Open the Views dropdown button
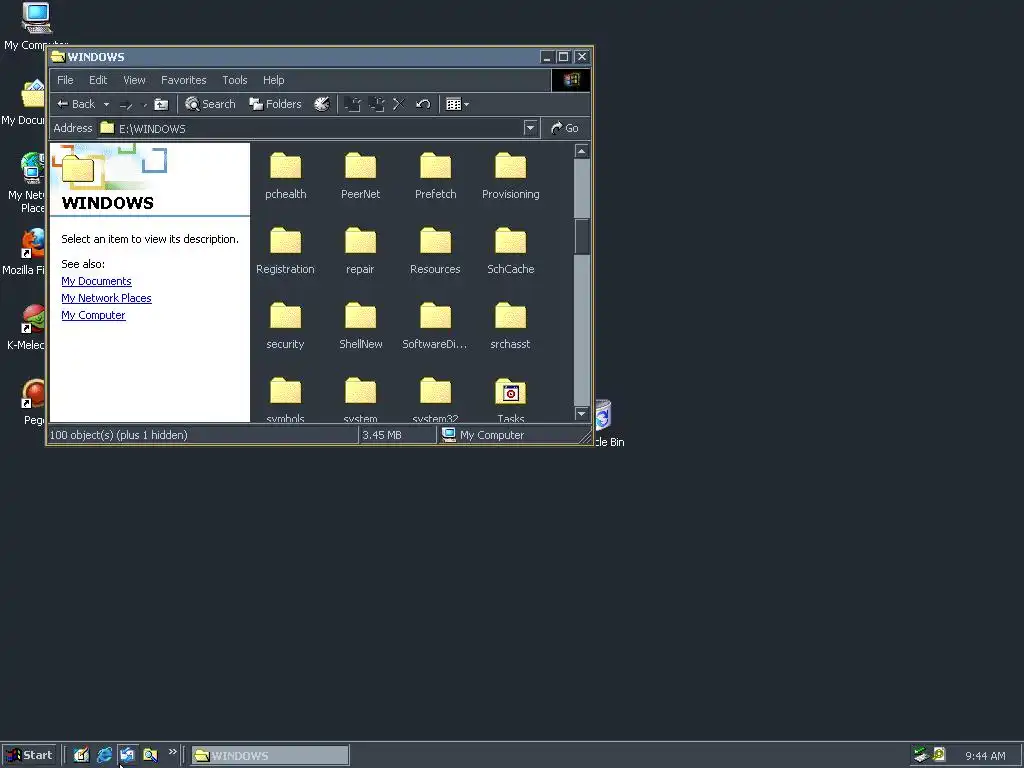 (457, 104)
